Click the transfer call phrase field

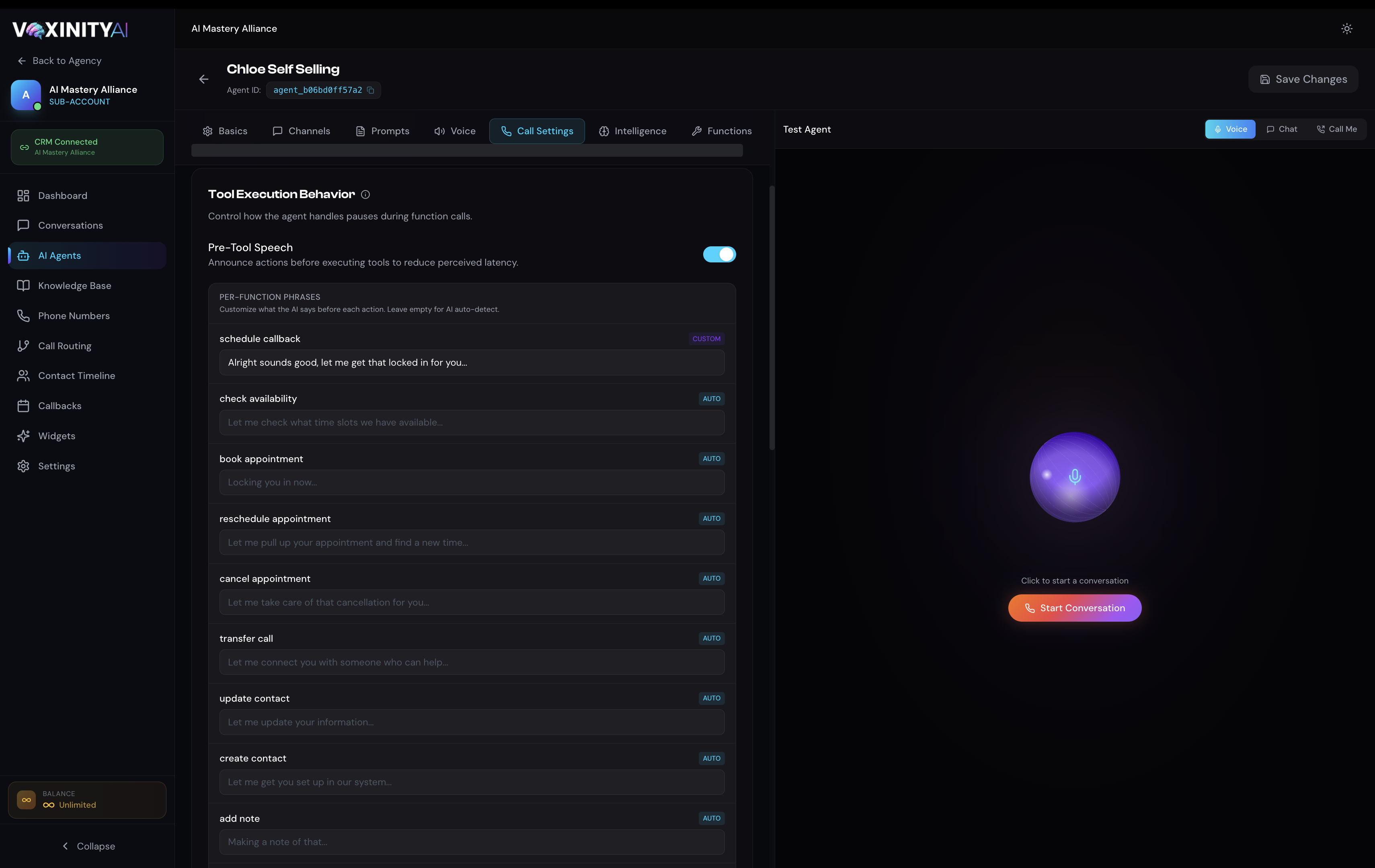tap(472, 663)
